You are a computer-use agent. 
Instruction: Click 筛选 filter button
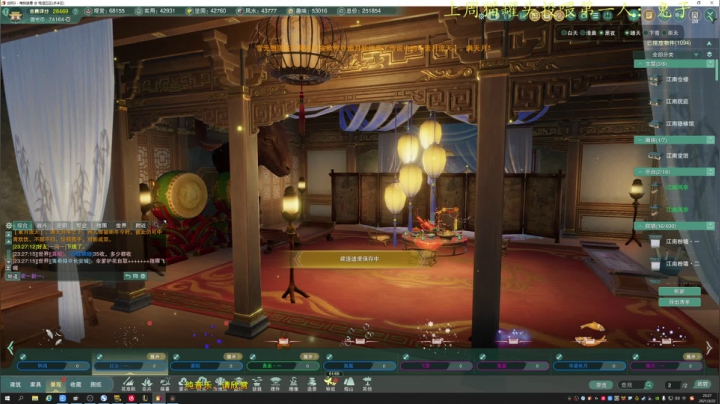[602, 385]
